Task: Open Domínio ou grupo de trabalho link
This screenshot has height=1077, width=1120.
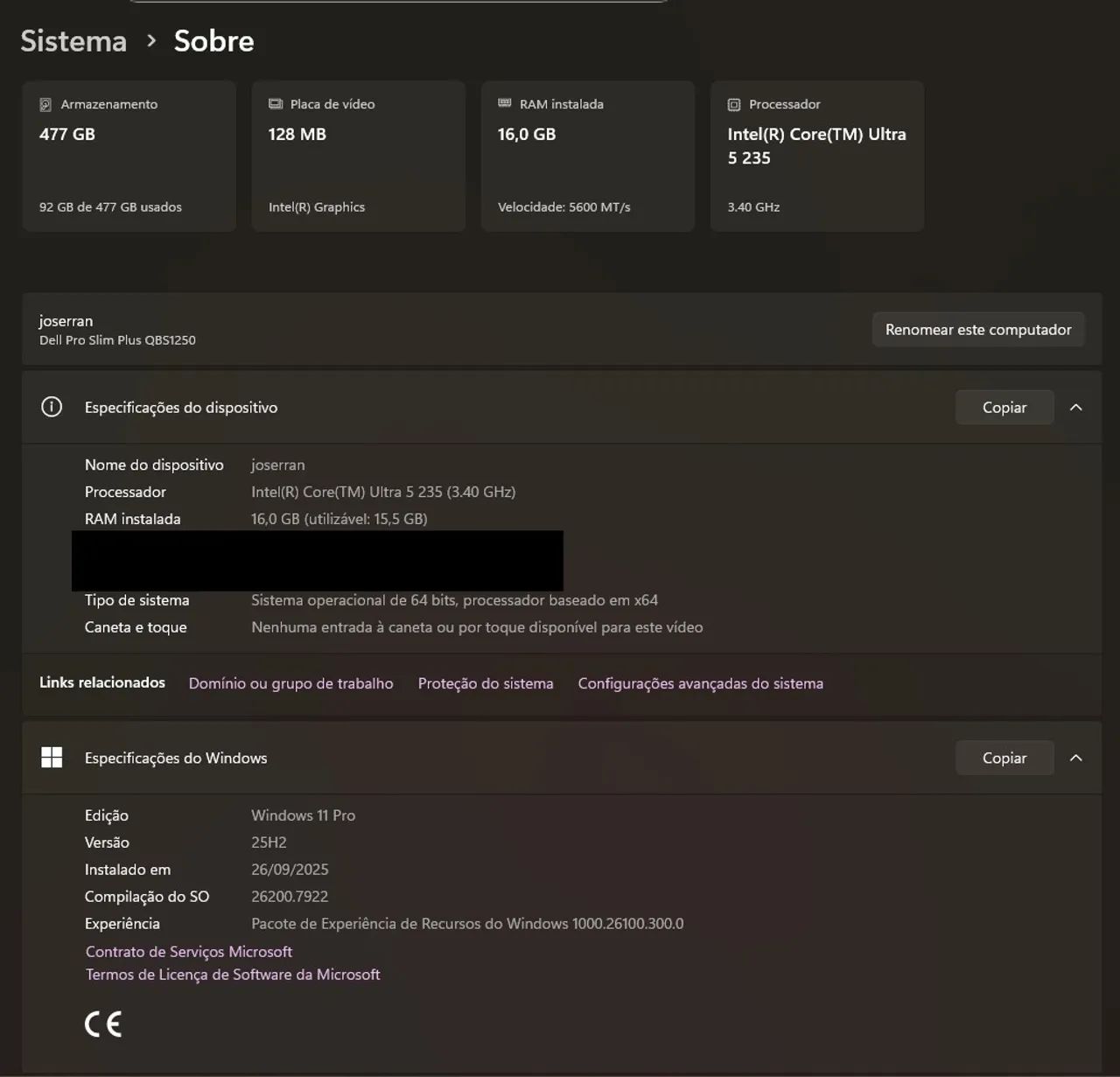Action: point(291,683)
